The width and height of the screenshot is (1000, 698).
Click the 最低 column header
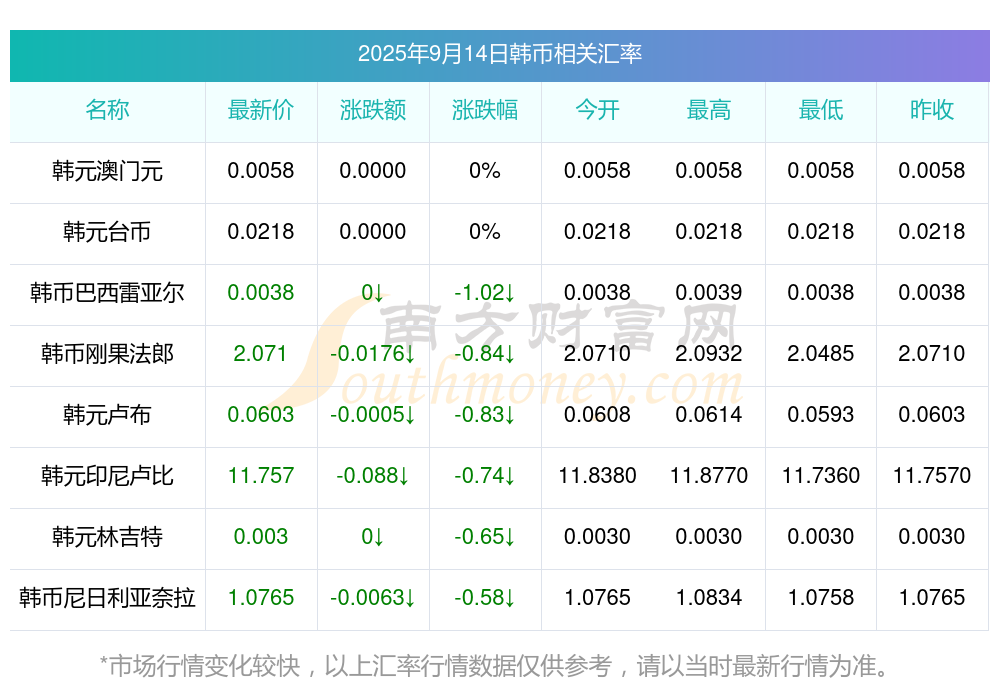click(821, 110)
